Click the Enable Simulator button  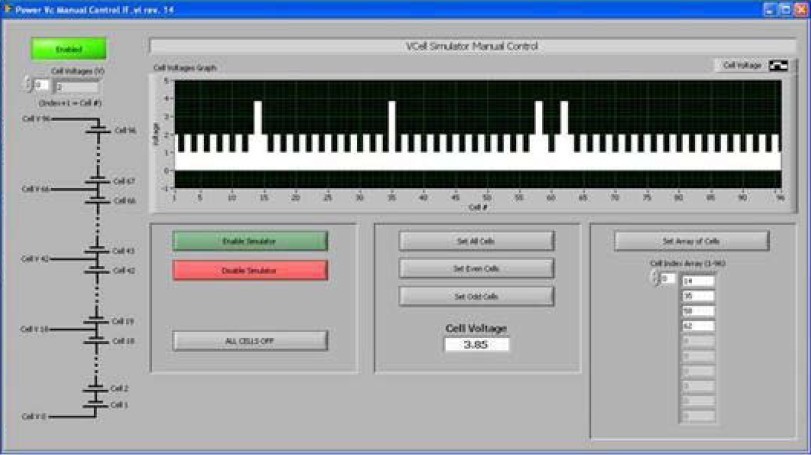pos(249,241)
